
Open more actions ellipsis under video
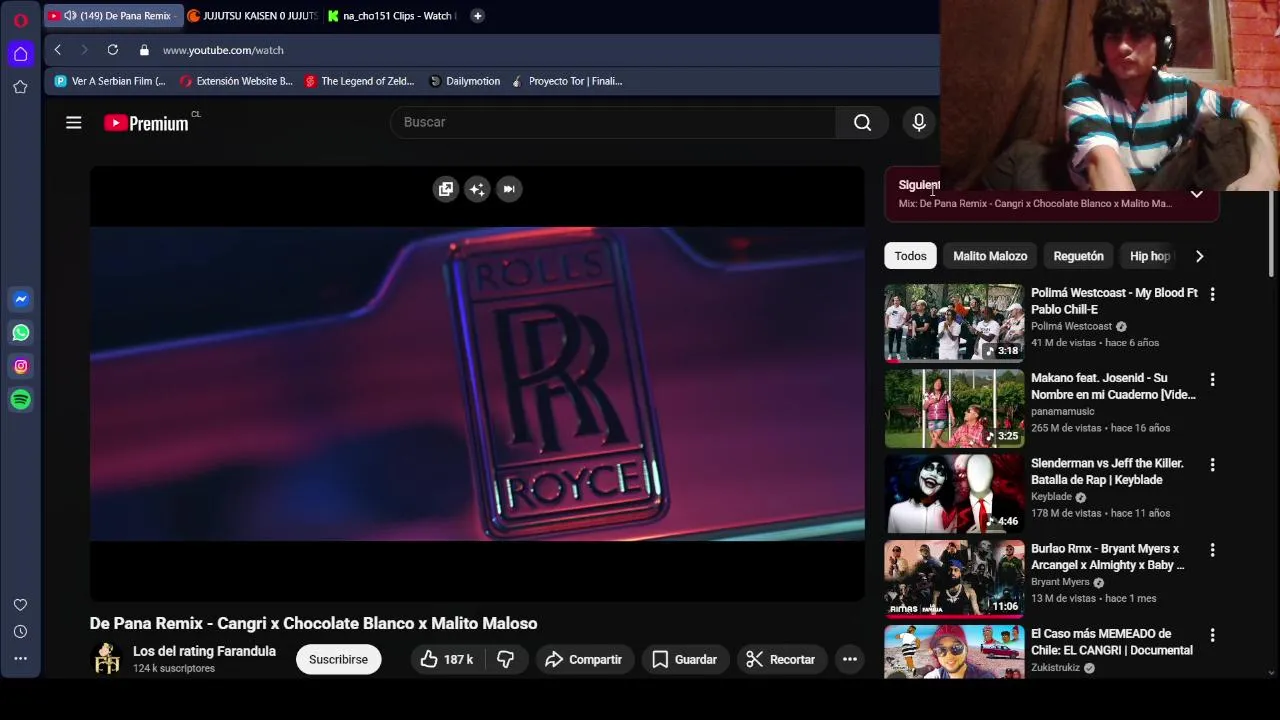[849, 659]
